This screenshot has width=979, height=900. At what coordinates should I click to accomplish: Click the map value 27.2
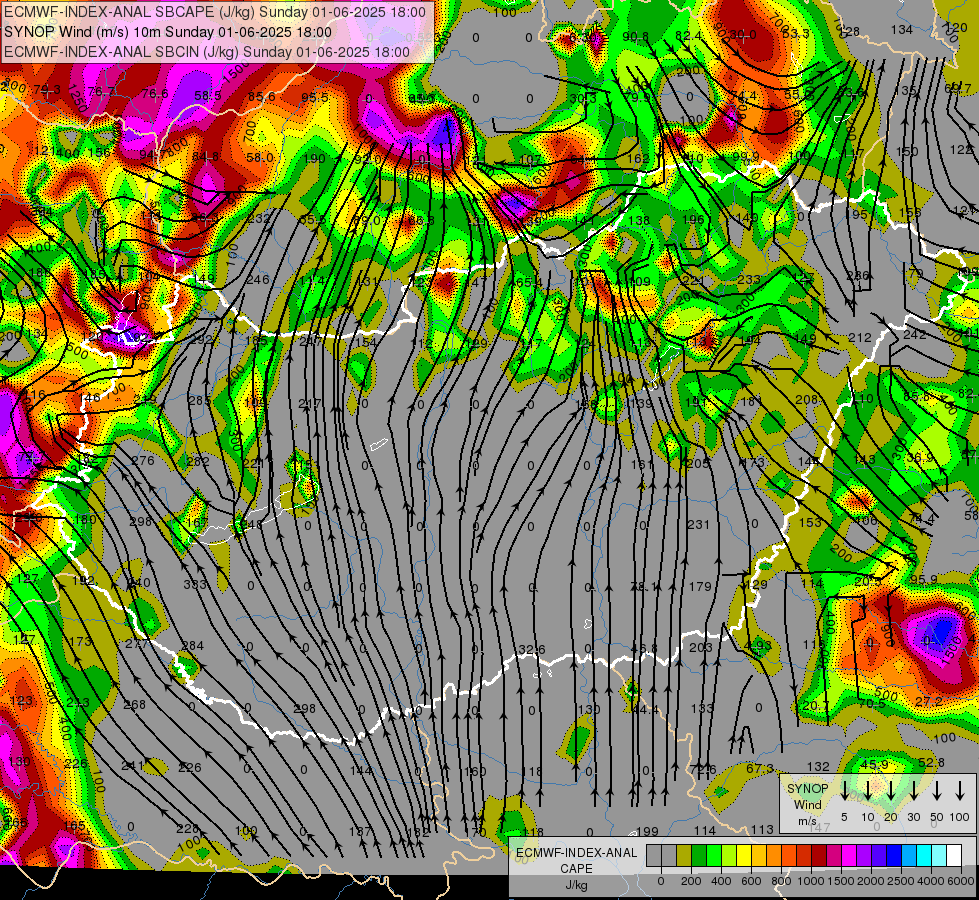pos(928,701)
